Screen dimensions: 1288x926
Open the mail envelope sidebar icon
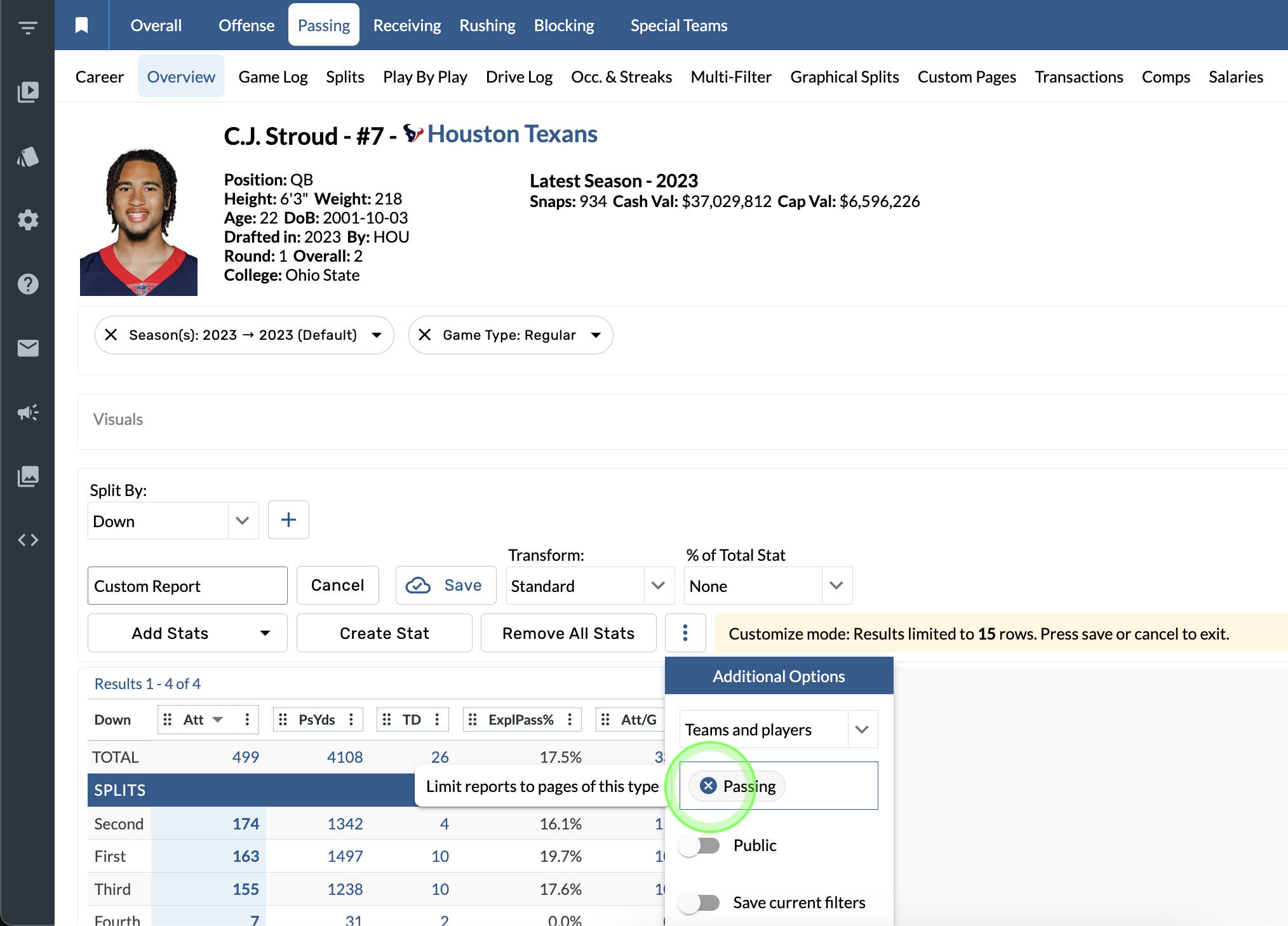pos(28,348)
